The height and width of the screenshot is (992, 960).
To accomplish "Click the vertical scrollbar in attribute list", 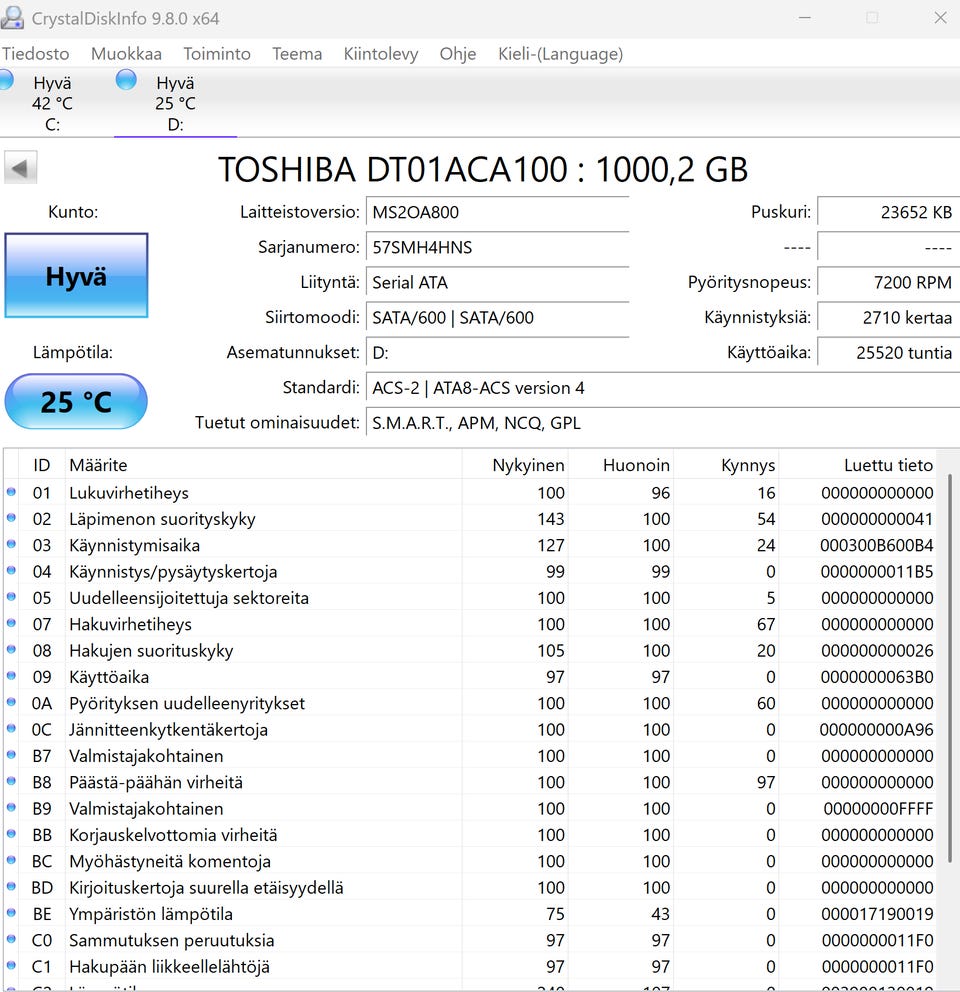I will [x=950, y=670].
